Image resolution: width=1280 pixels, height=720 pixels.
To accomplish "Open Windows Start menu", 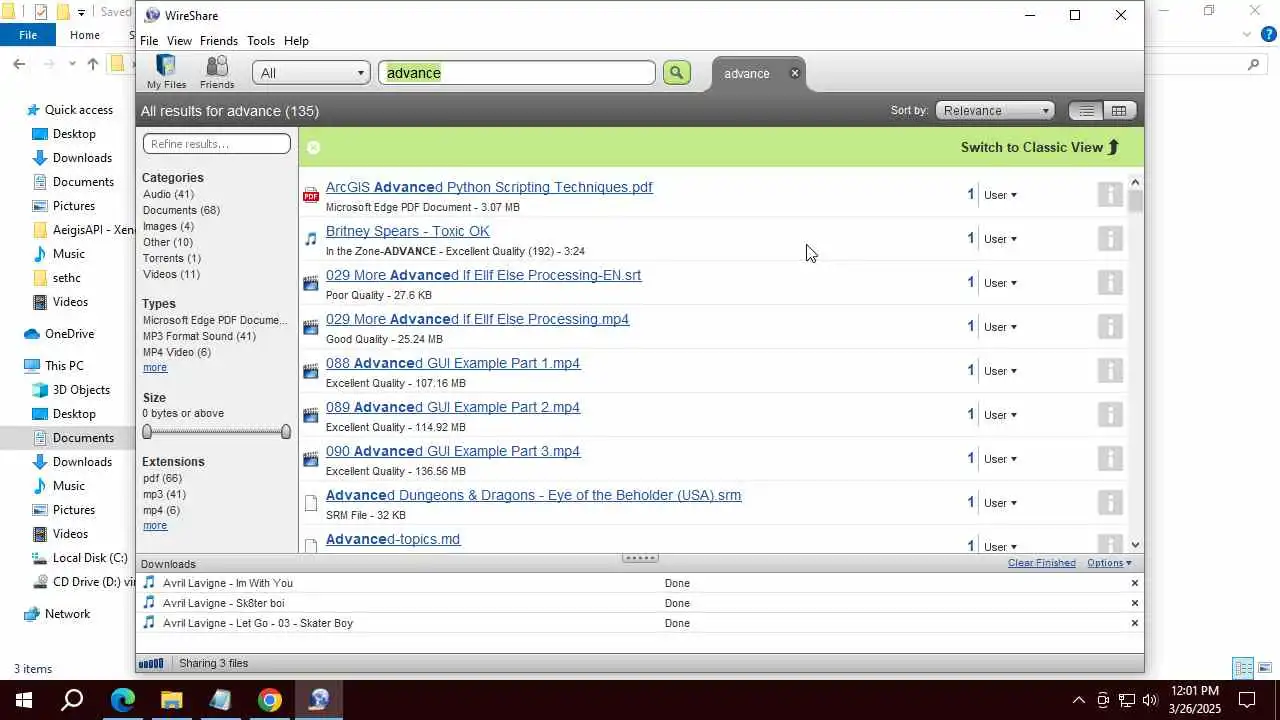I will tap(24, 700).
